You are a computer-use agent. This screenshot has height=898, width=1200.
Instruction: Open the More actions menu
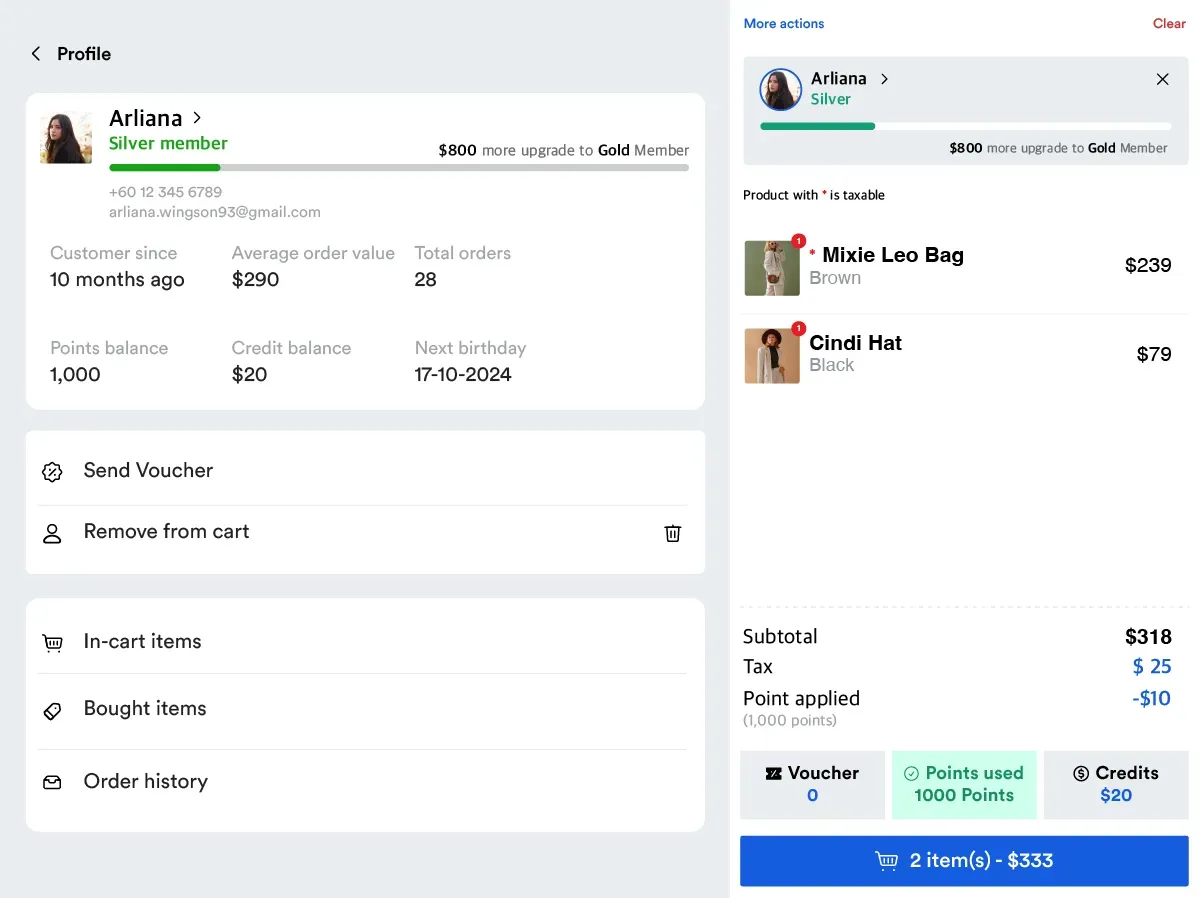coord(783,23)
